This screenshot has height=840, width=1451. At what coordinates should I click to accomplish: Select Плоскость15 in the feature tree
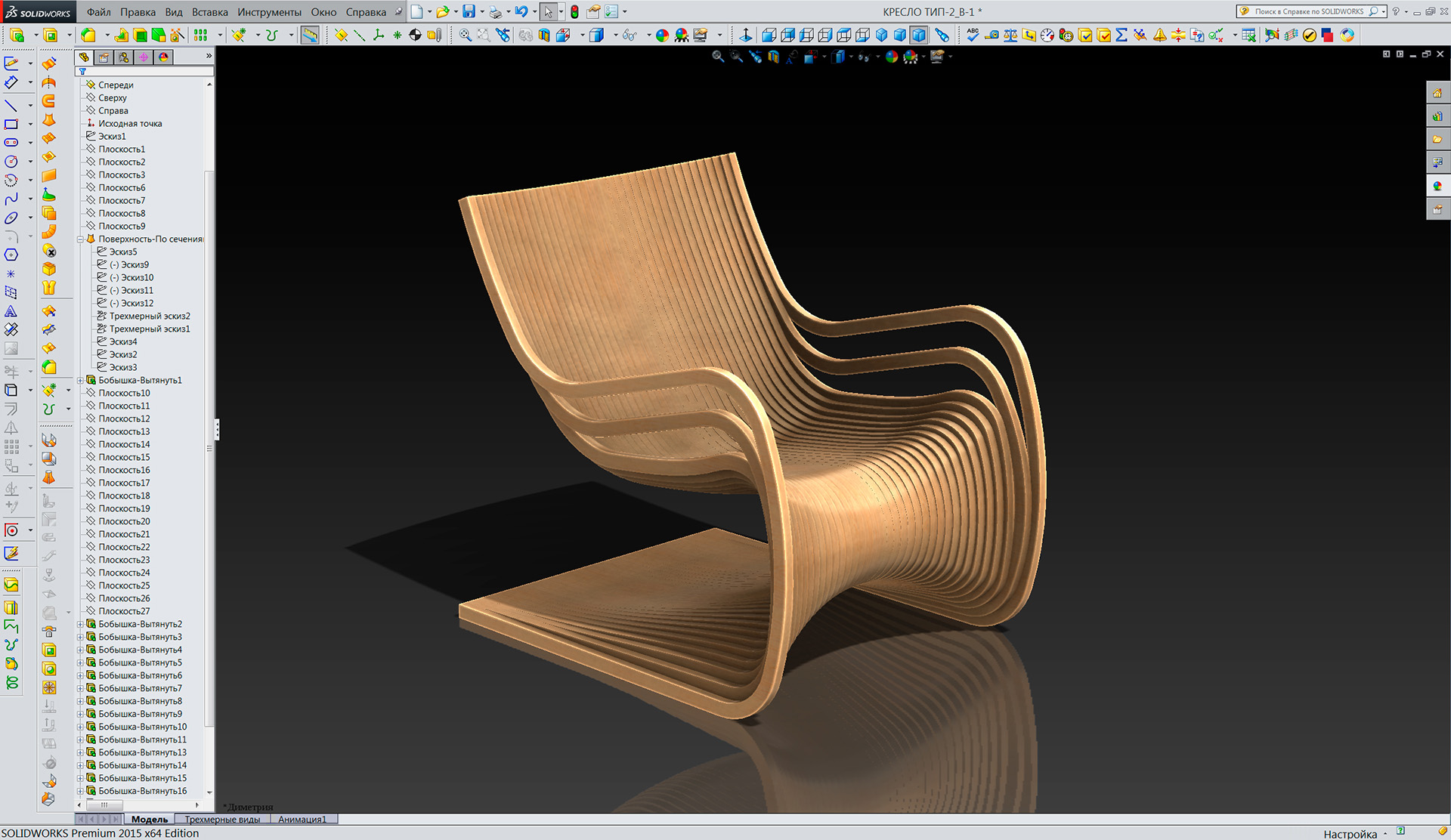coord(124,458)
